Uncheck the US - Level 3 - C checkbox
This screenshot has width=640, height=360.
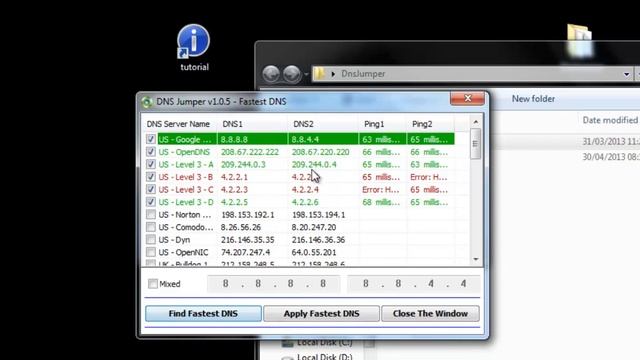coord(151,189)
